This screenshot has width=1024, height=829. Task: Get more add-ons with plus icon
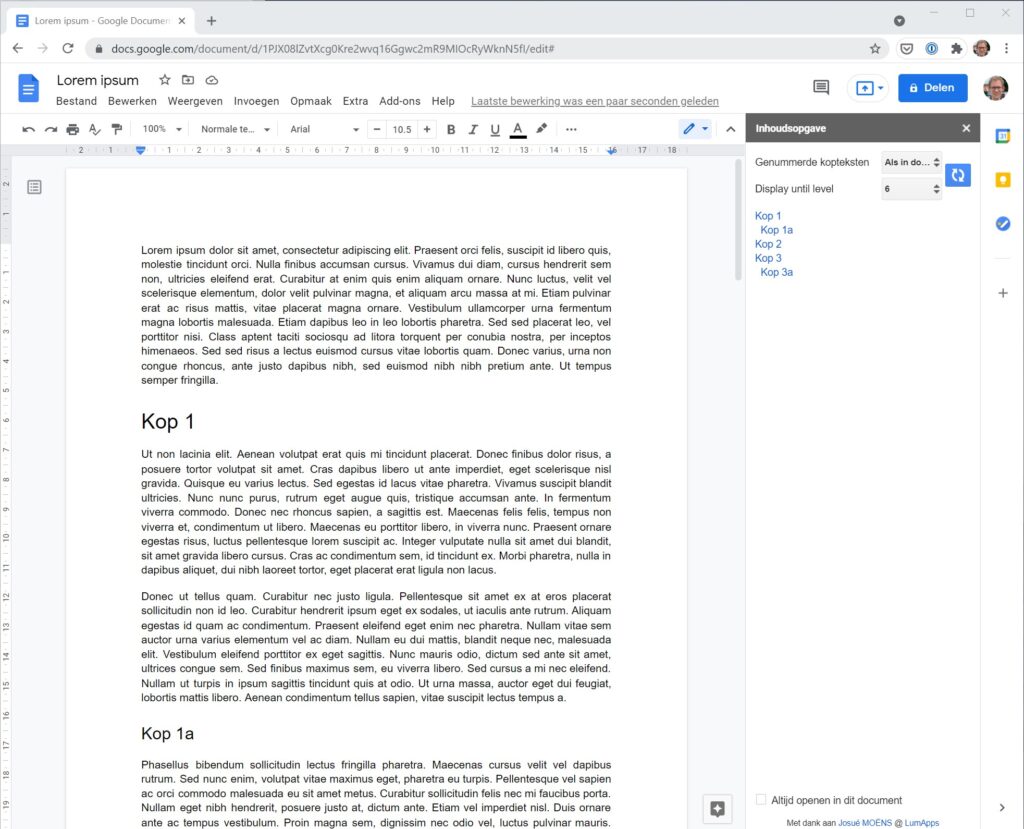click(x=1003, y=293)
